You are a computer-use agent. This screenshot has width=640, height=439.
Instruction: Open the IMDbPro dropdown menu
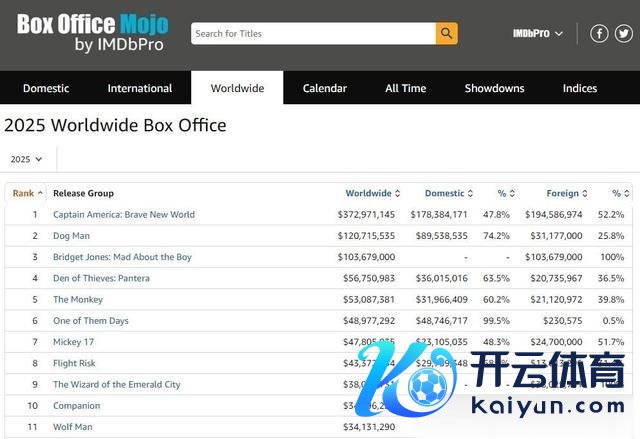click(x=538, y=33)
